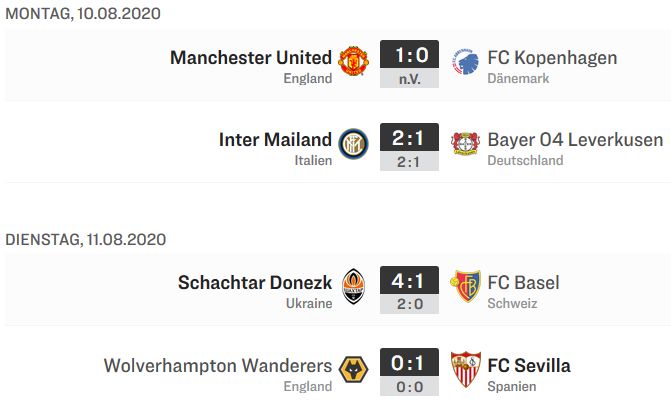Click the FC Kopenhagen lion crest
Viewport: 671px width, 406px height.
click(x=466, y=62)
